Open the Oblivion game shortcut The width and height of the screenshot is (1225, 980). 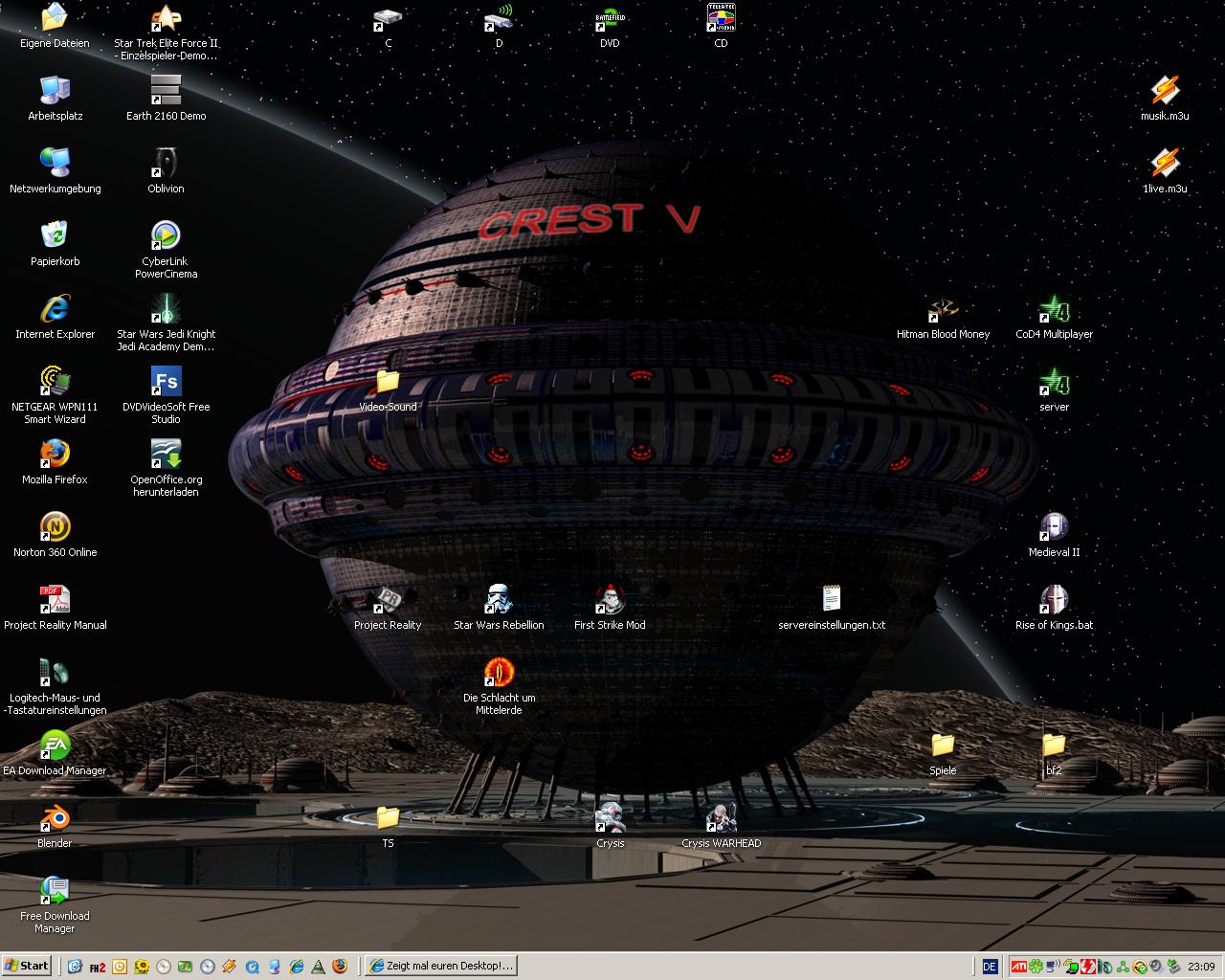166,163
